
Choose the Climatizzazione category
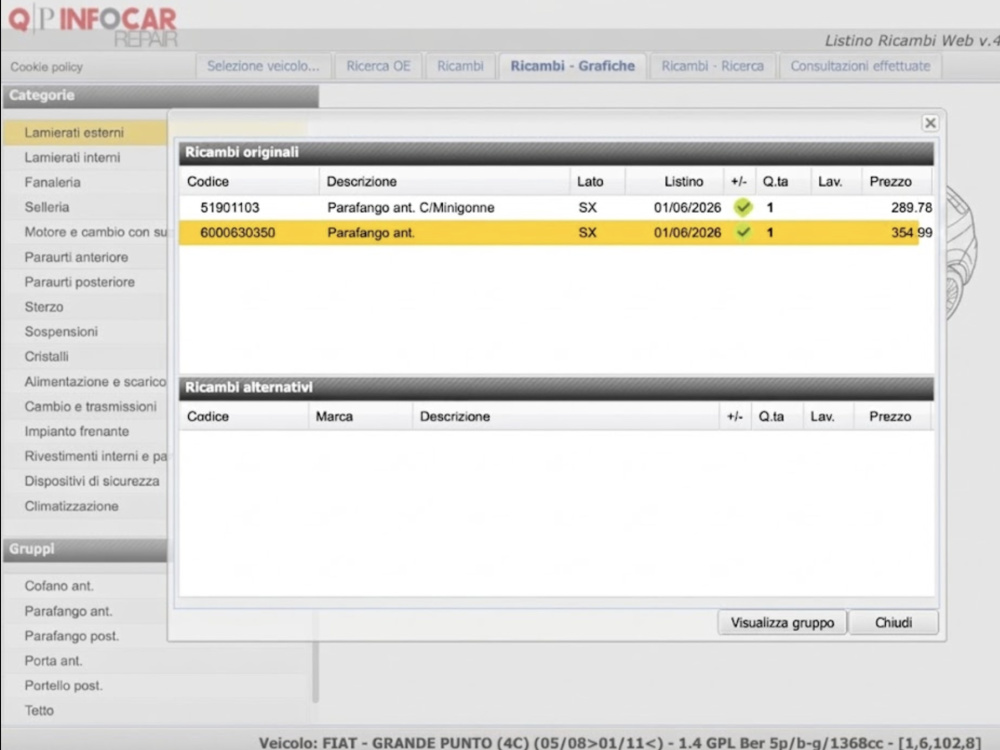(x=85, y=506)
